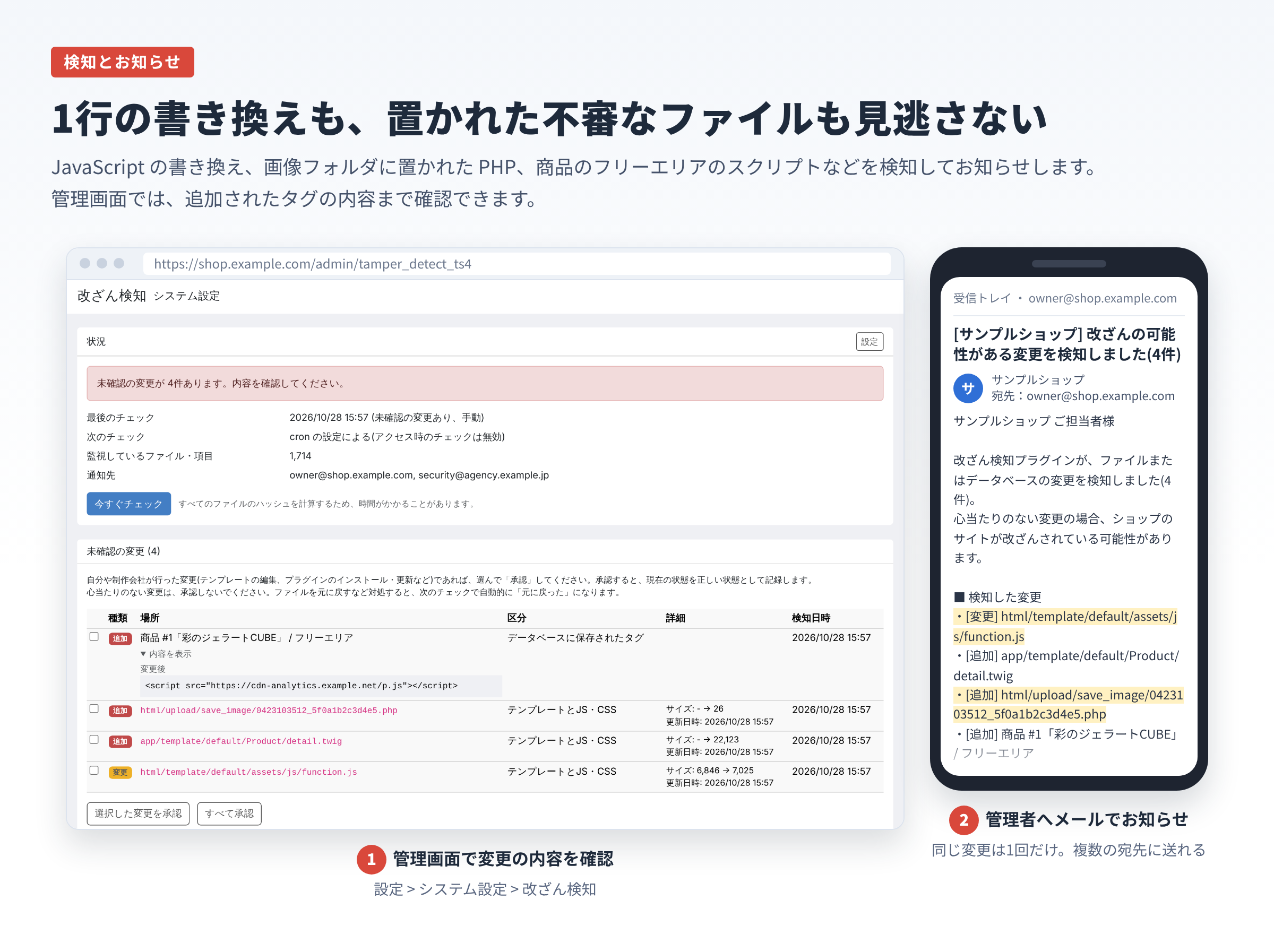Click the html/template/default/assets/js/function.js path
Image resolution: width=1274 pixels, height=952 pixels.
tap(248, 772)
